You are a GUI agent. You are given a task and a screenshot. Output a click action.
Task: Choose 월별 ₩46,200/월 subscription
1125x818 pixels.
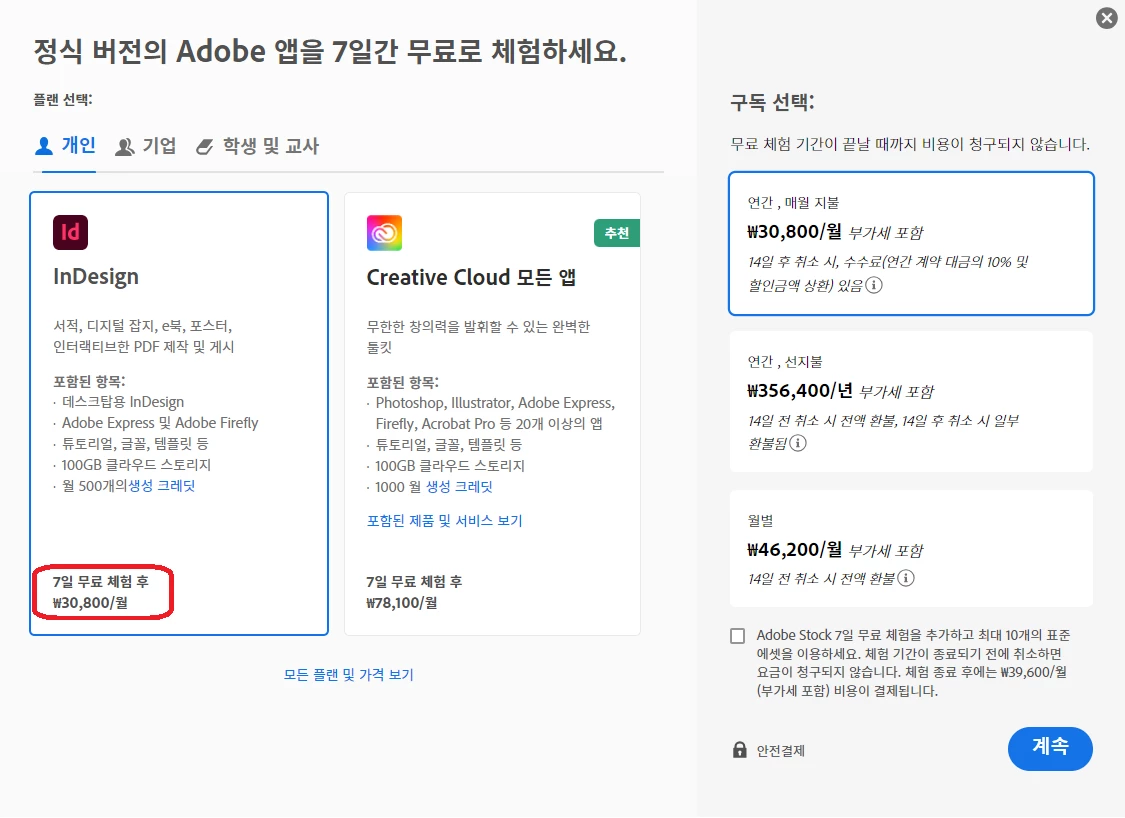point(911,549)
